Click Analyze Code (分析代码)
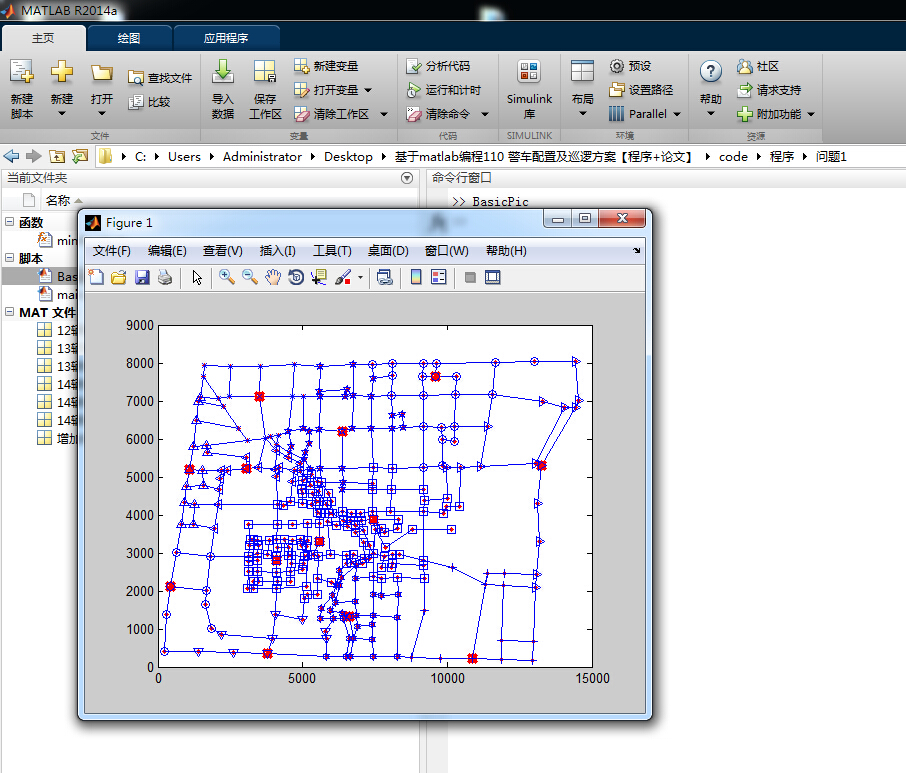The height and width of the screenshot is (773, 906). (439, 66)
